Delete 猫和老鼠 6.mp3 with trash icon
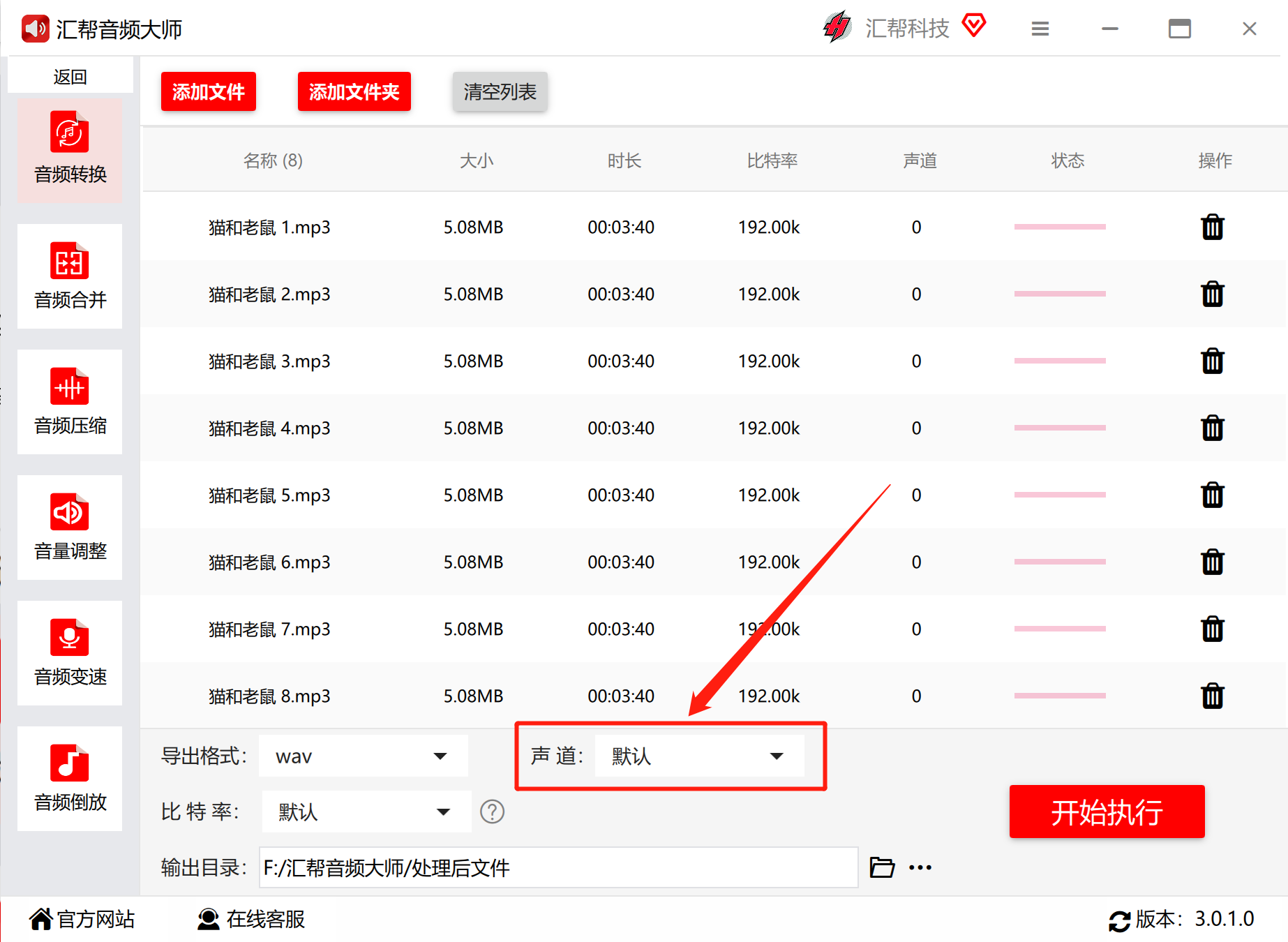The width and height of the screenshot is (1288, 942). (x=1213, y=562)
